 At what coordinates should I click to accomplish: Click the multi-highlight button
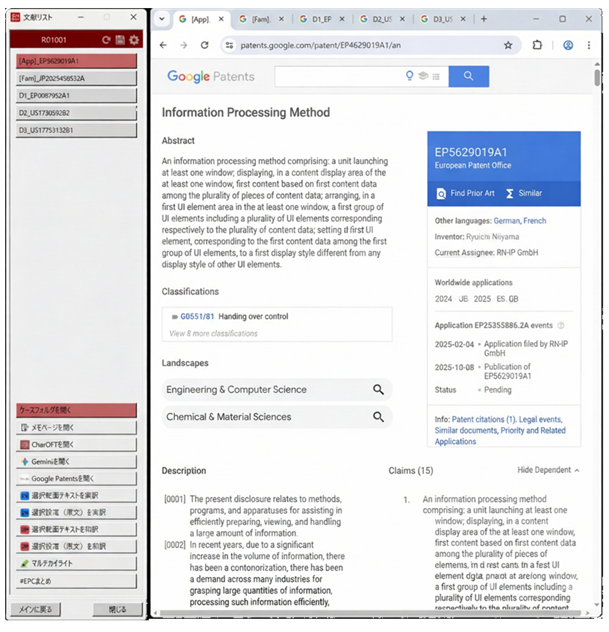(77, 563)
